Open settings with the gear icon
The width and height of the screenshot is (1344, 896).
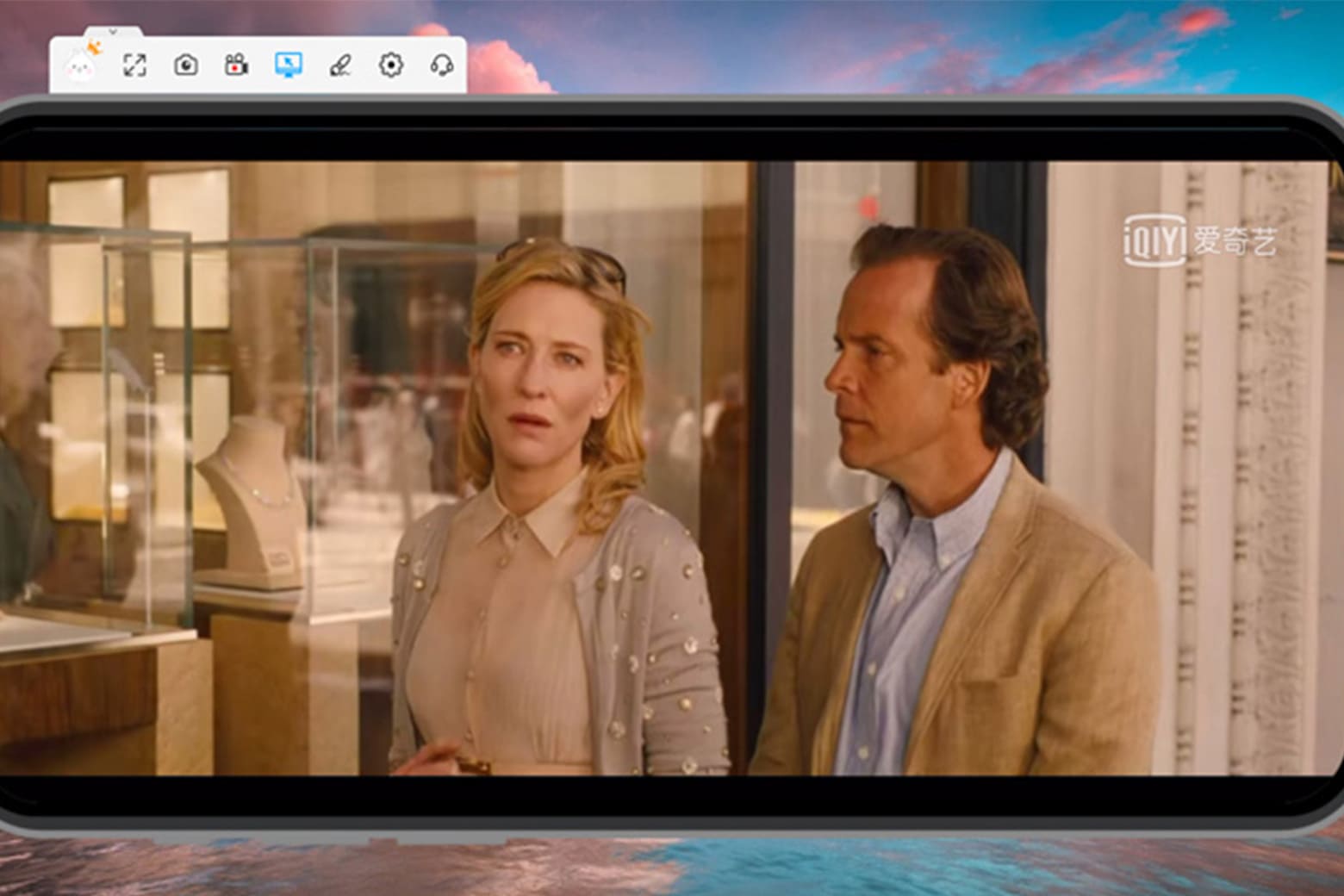click(391, 65)
